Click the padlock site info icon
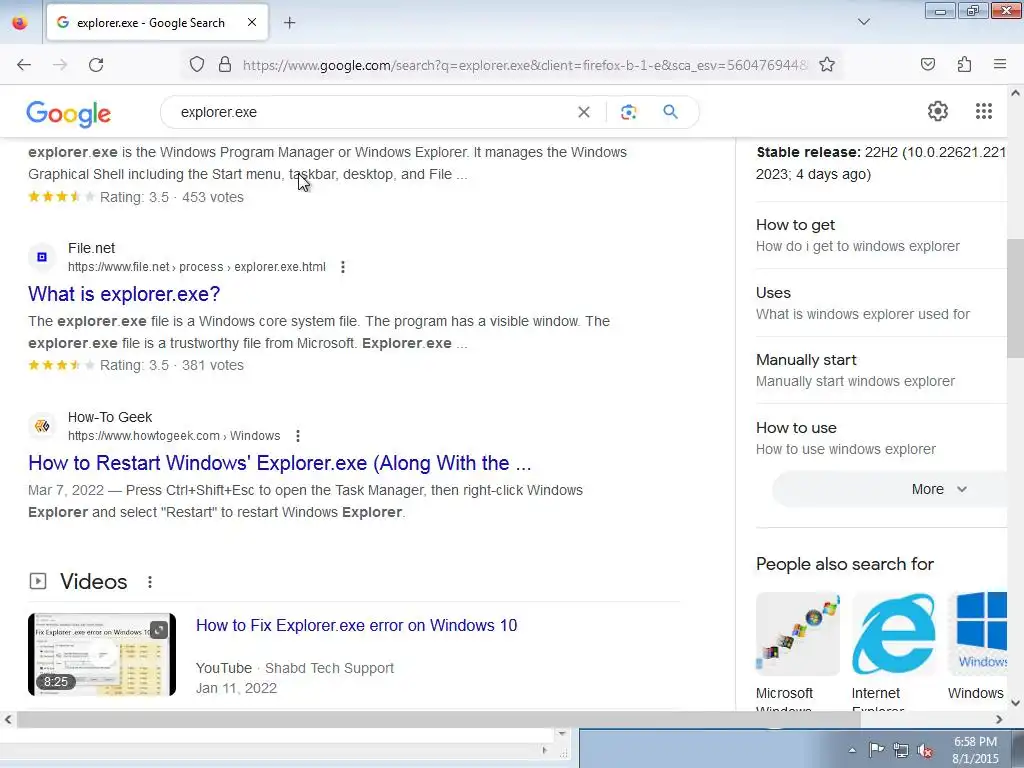 [225, 65]
